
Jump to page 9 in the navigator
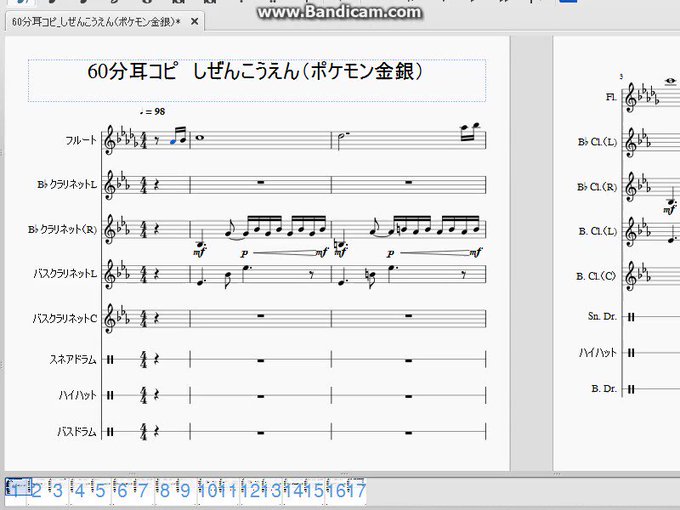coord(186,490)
